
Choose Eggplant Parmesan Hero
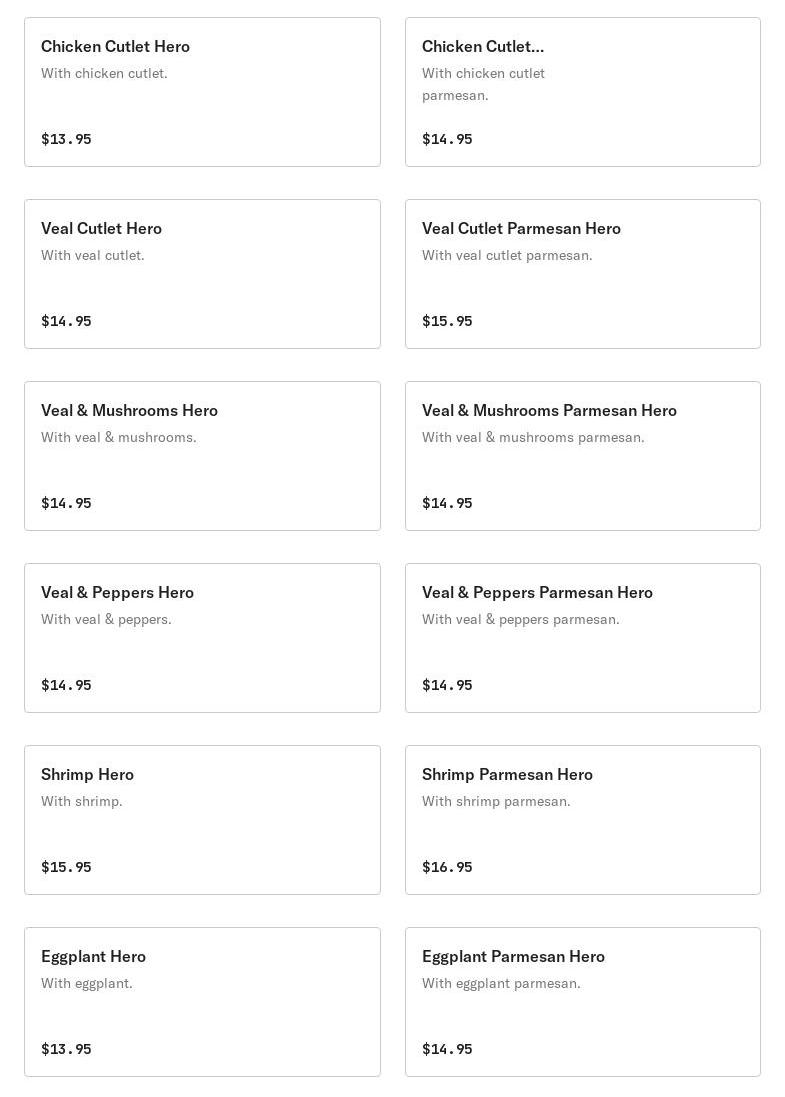[x=582, y=1002]
